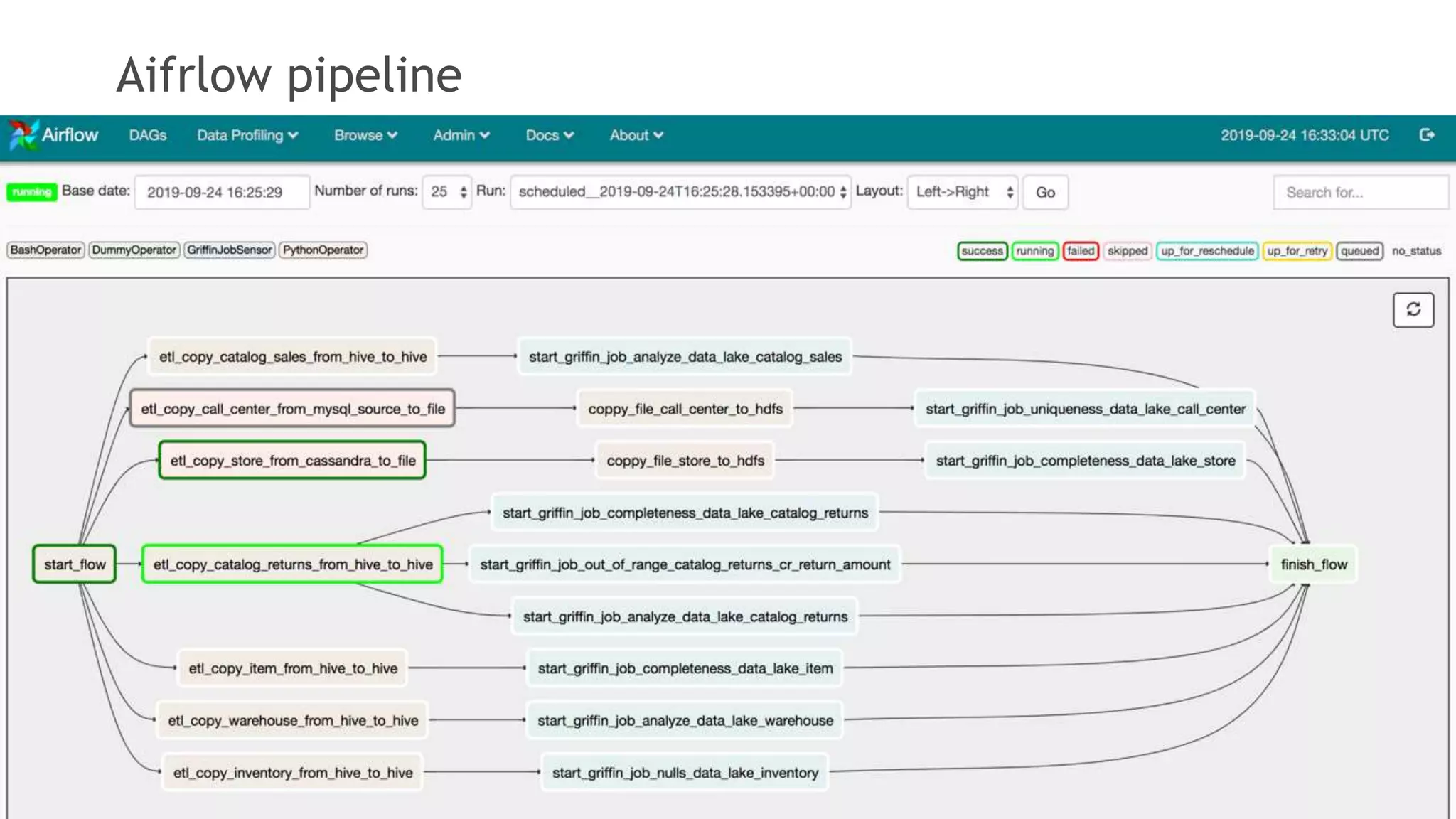Open the Number of runs dropdown
This screenshot has width=1456, height=819.
[x=447, y=192]
